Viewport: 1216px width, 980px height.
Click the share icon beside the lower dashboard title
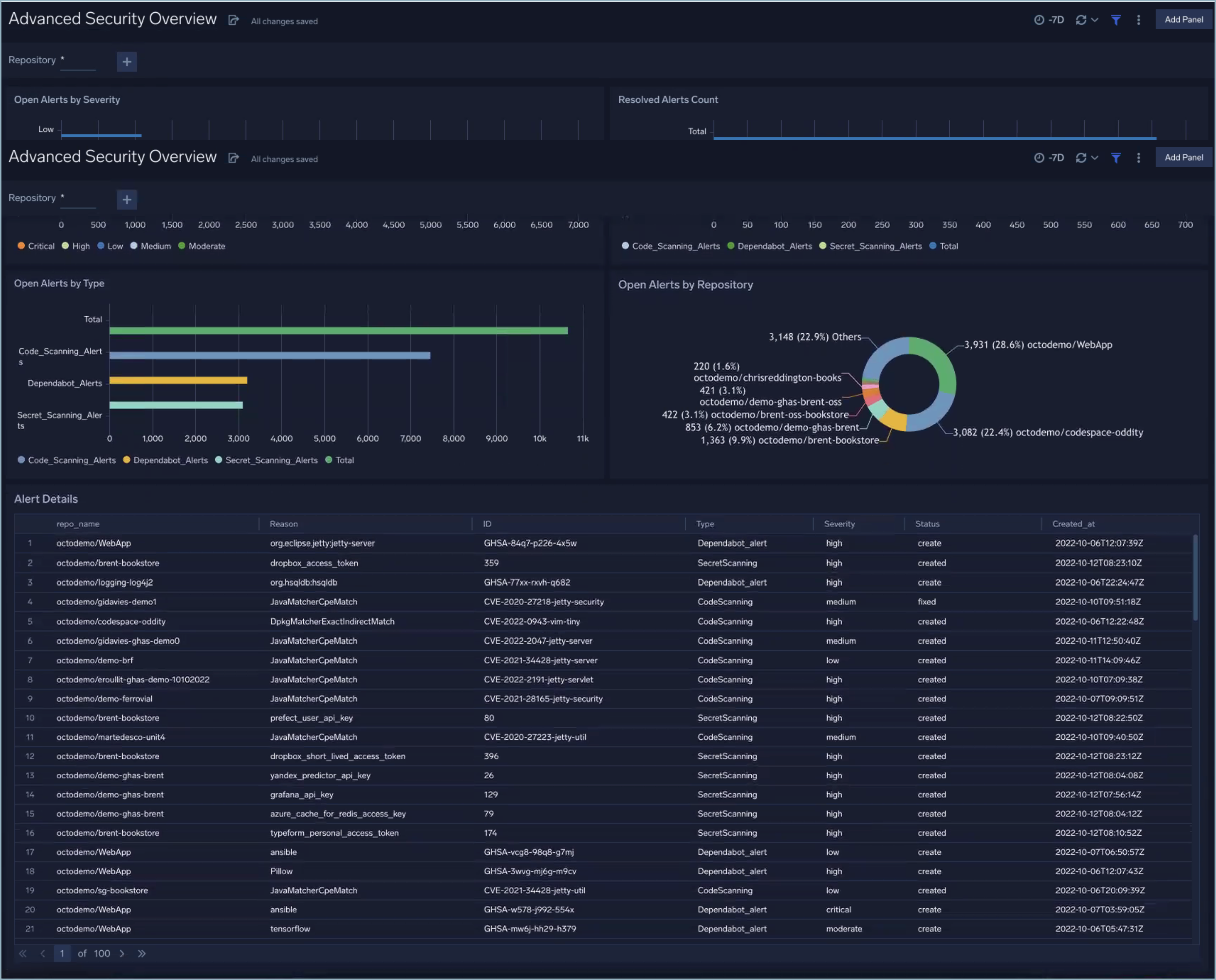(233, 158)
